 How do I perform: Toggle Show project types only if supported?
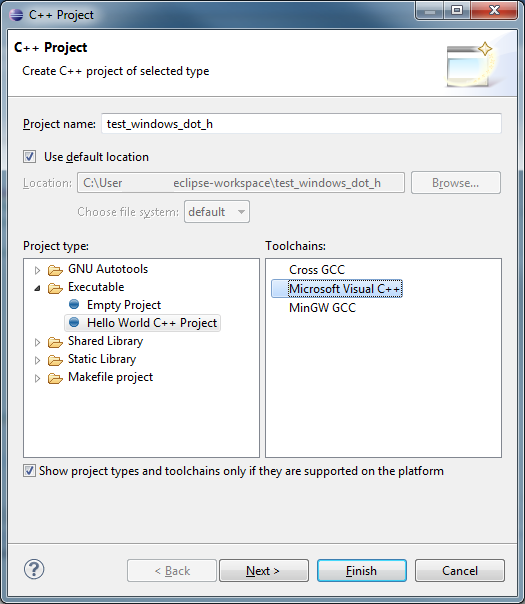pos(29,471)
